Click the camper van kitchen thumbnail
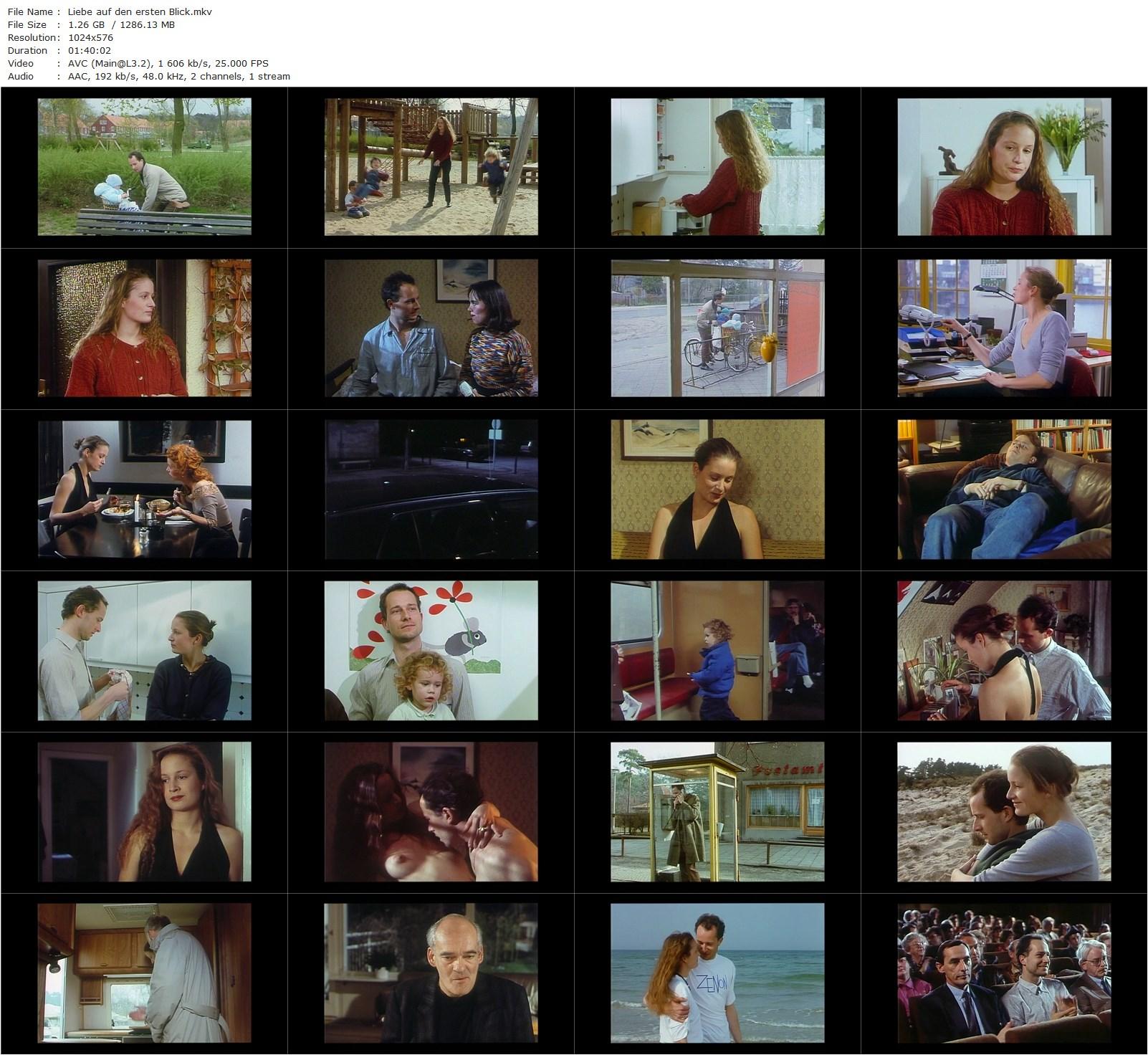 (x=144, y=973)
